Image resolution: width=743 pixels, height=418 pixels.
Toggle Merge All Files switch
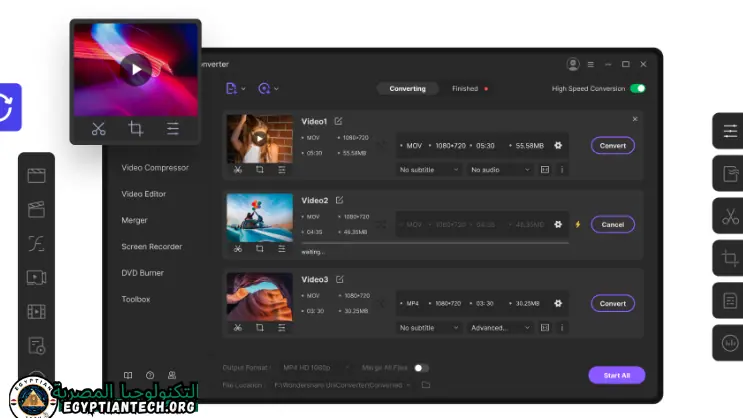(421, 368)
